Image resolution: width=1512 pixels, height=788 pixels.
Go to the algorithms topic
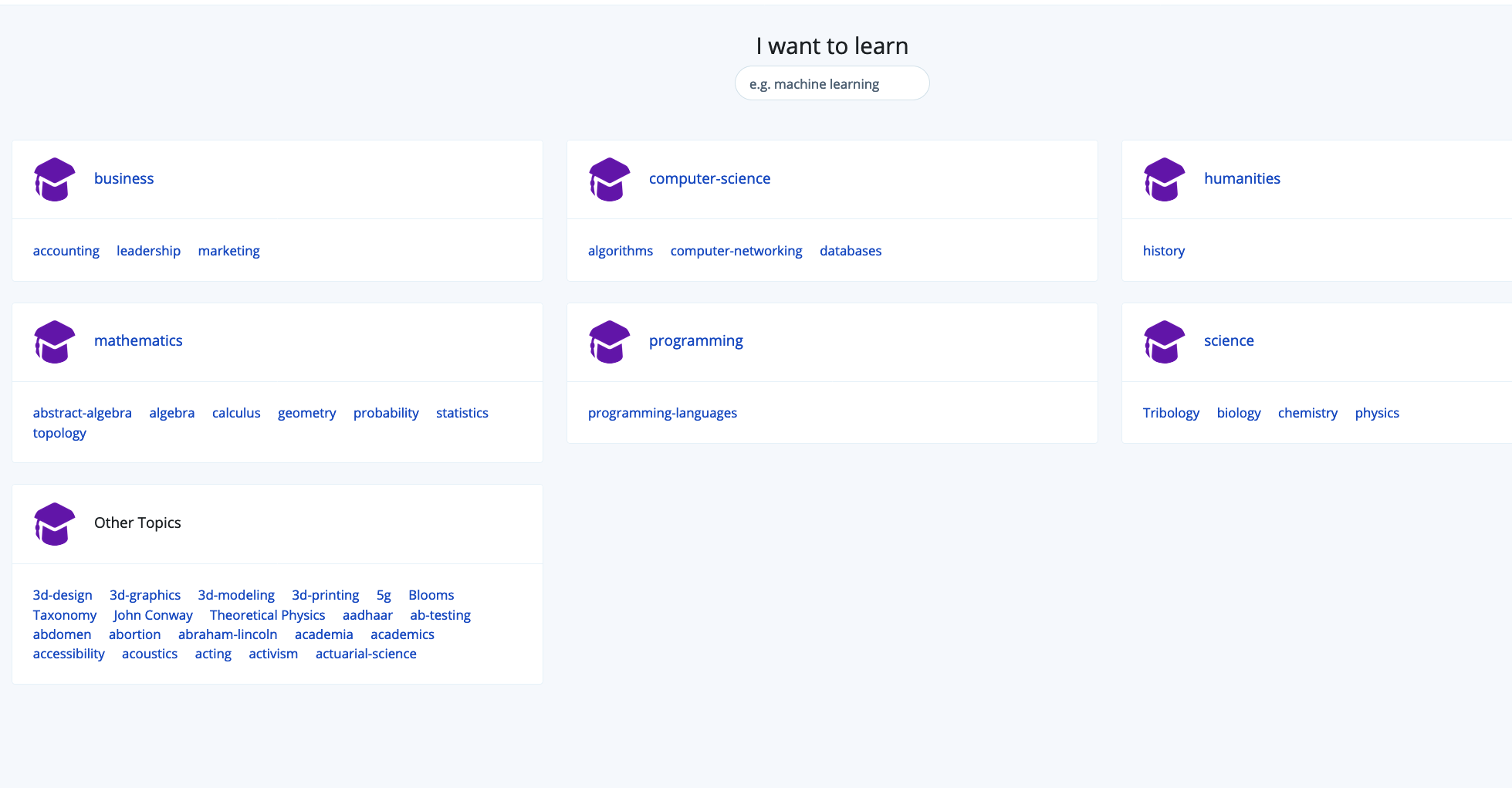(621, 251)
